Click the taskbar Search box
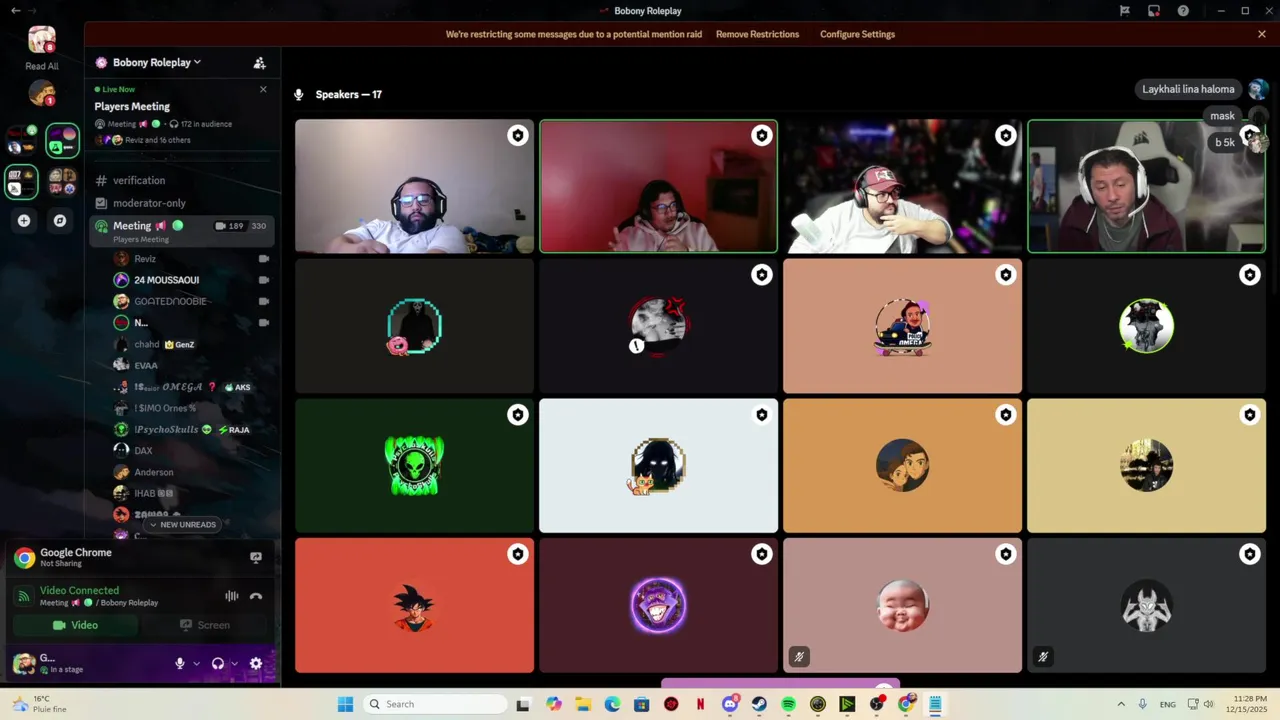Viewport: 1280px width, 720px height. click(x=434, y=704)
